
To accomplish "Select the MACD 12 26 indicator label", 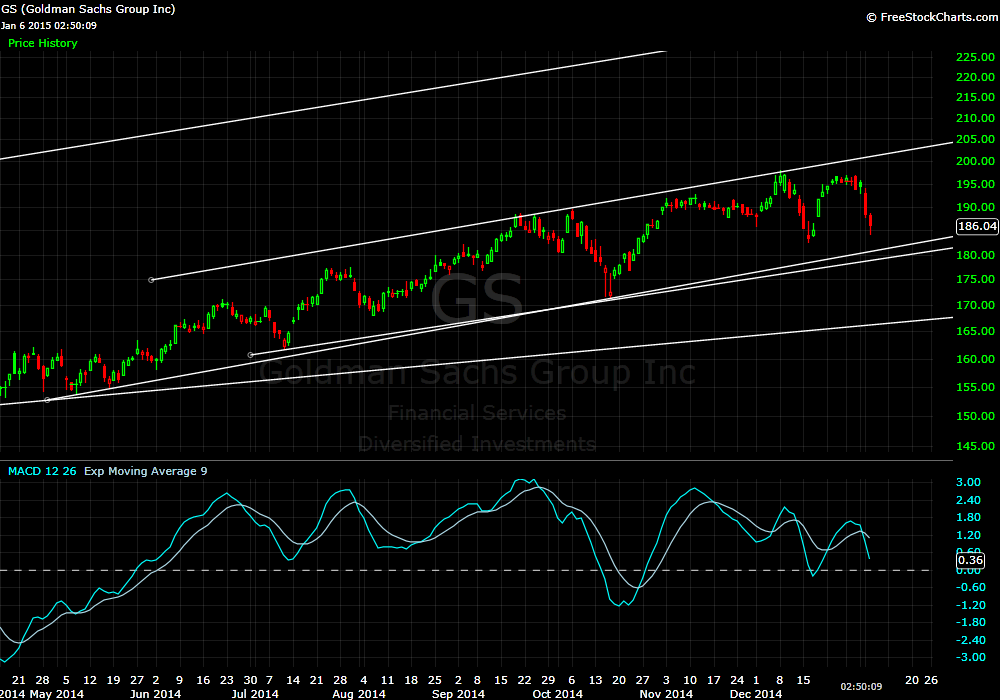I will click(42, 471).
